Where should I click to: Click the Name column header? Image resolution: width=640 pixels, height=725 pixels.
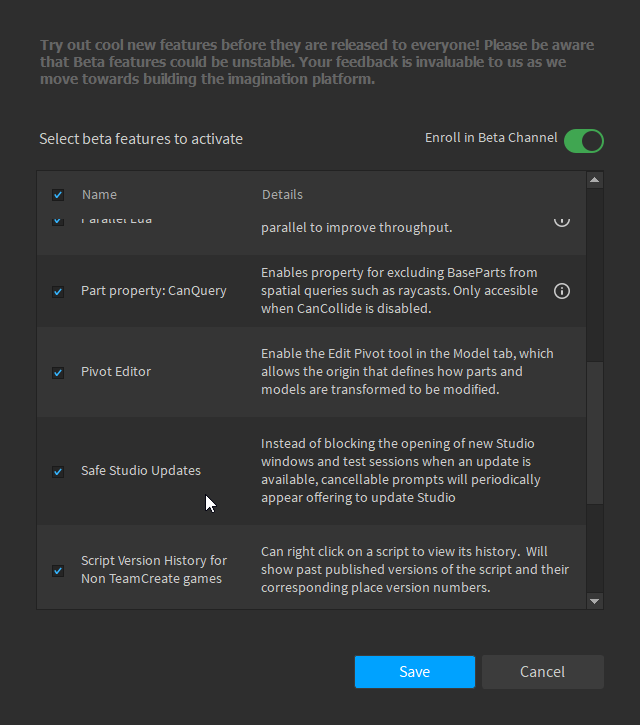click(99, 195)
